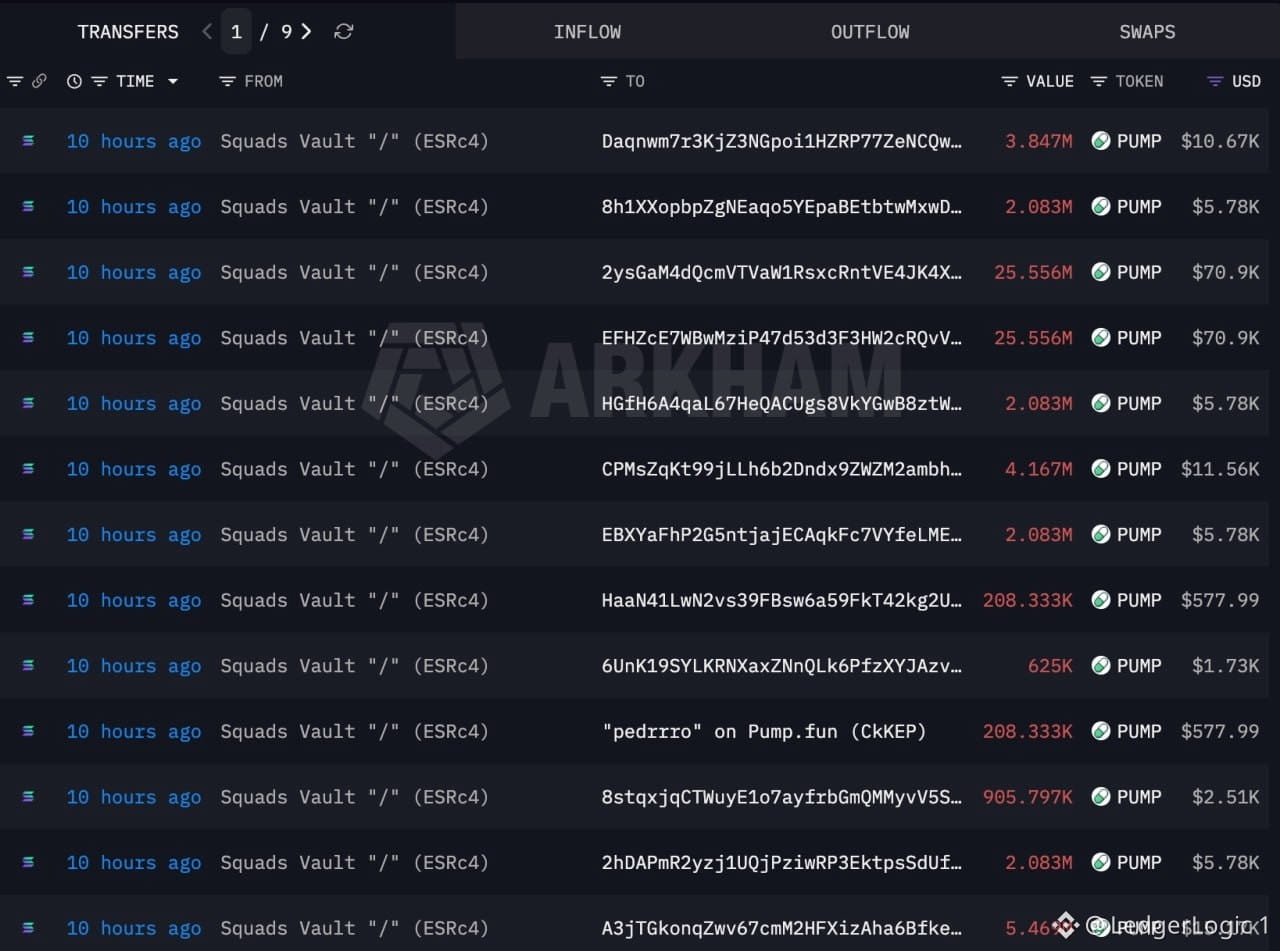Click the Solana chain icon on the 8h1XXopbpZ row
1280x951 pixels.
28,207
